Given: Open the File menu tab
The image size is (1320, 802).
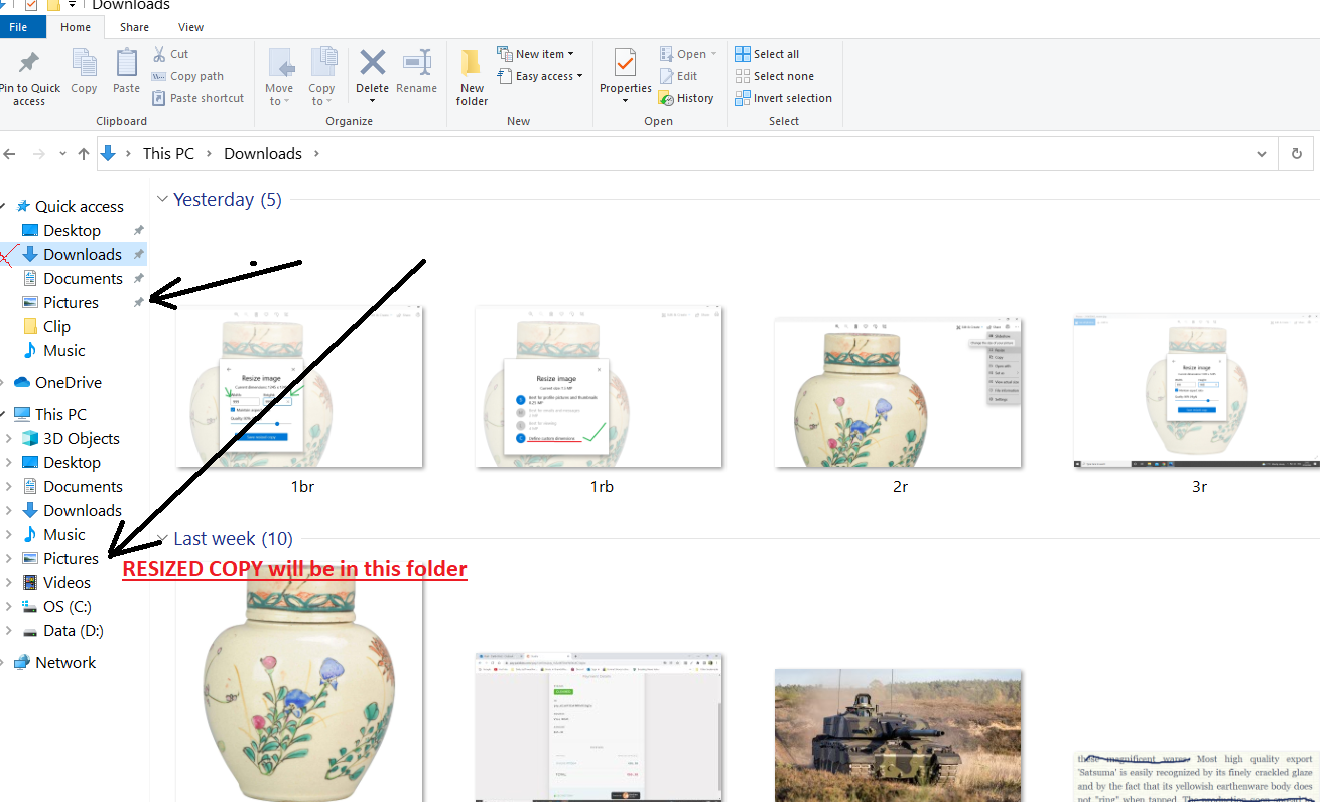Looking at the screenshot, I should tap(18, 27).
